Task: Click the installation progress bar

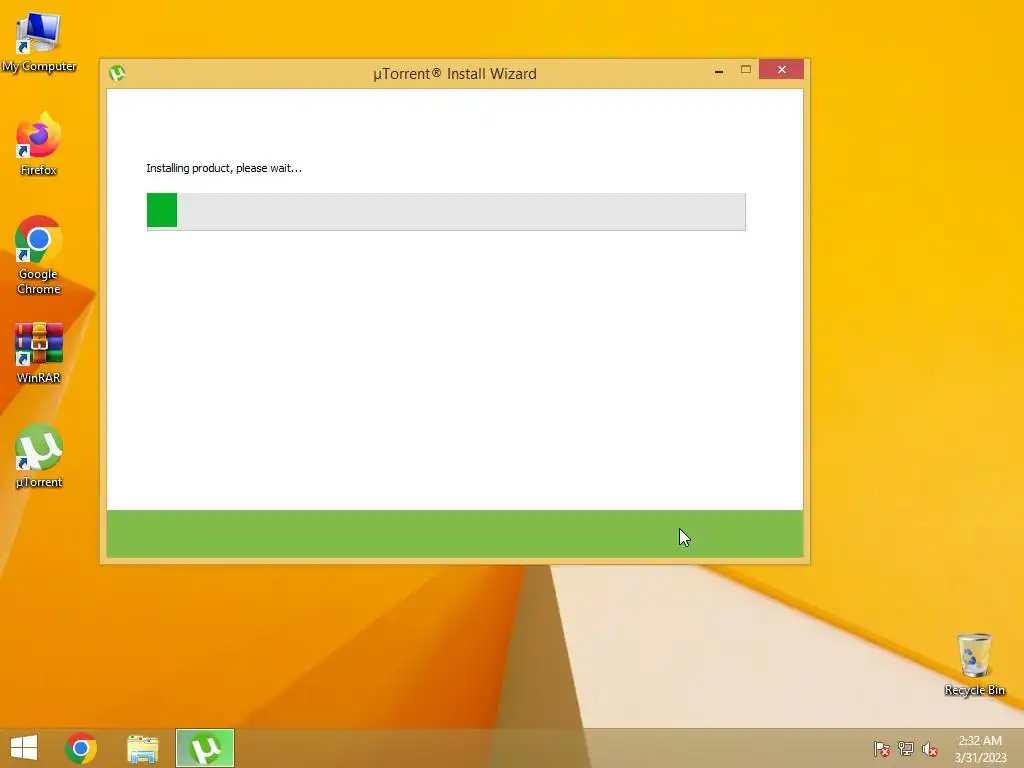Action: click(x=446, y=212)
